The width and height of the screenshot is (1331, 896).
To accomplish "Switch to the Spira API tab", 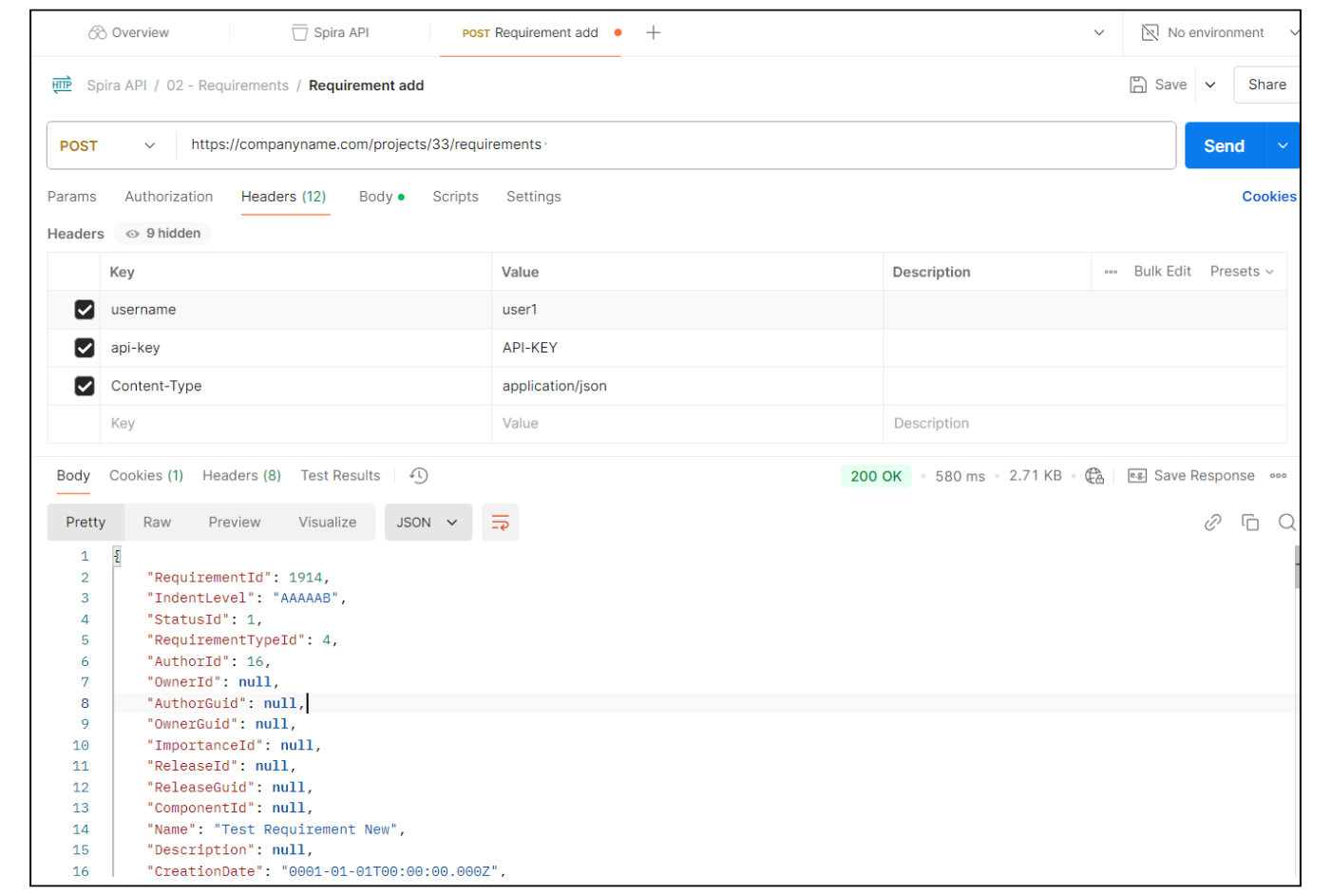I will coord(330,32).
